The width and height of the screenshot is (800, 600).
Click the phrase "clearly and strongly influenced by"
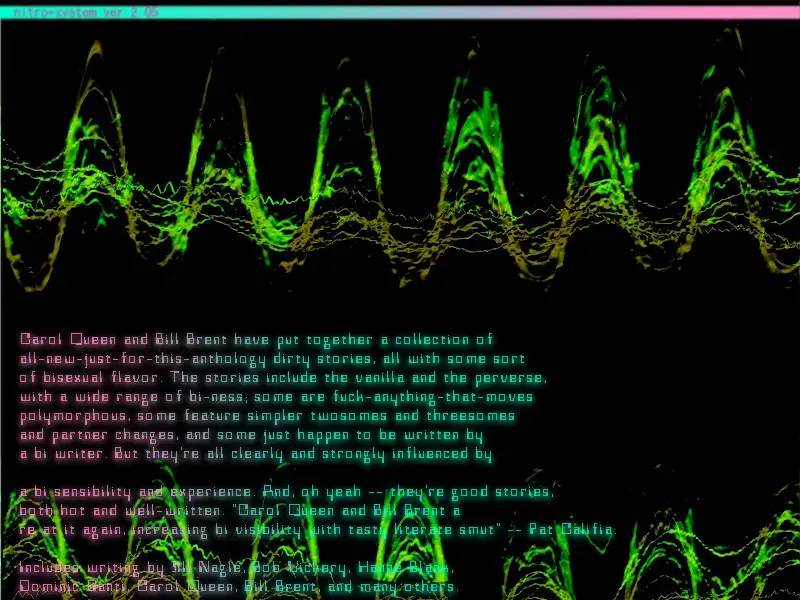click(x=365, y=454)
